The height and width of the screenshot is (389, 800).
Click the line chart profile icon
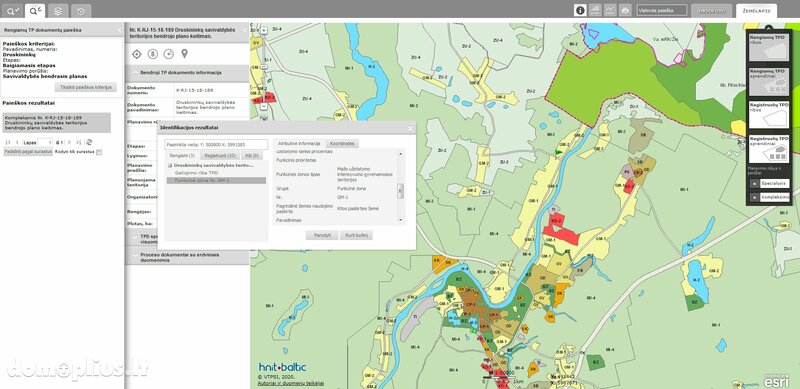coord(610,10)
